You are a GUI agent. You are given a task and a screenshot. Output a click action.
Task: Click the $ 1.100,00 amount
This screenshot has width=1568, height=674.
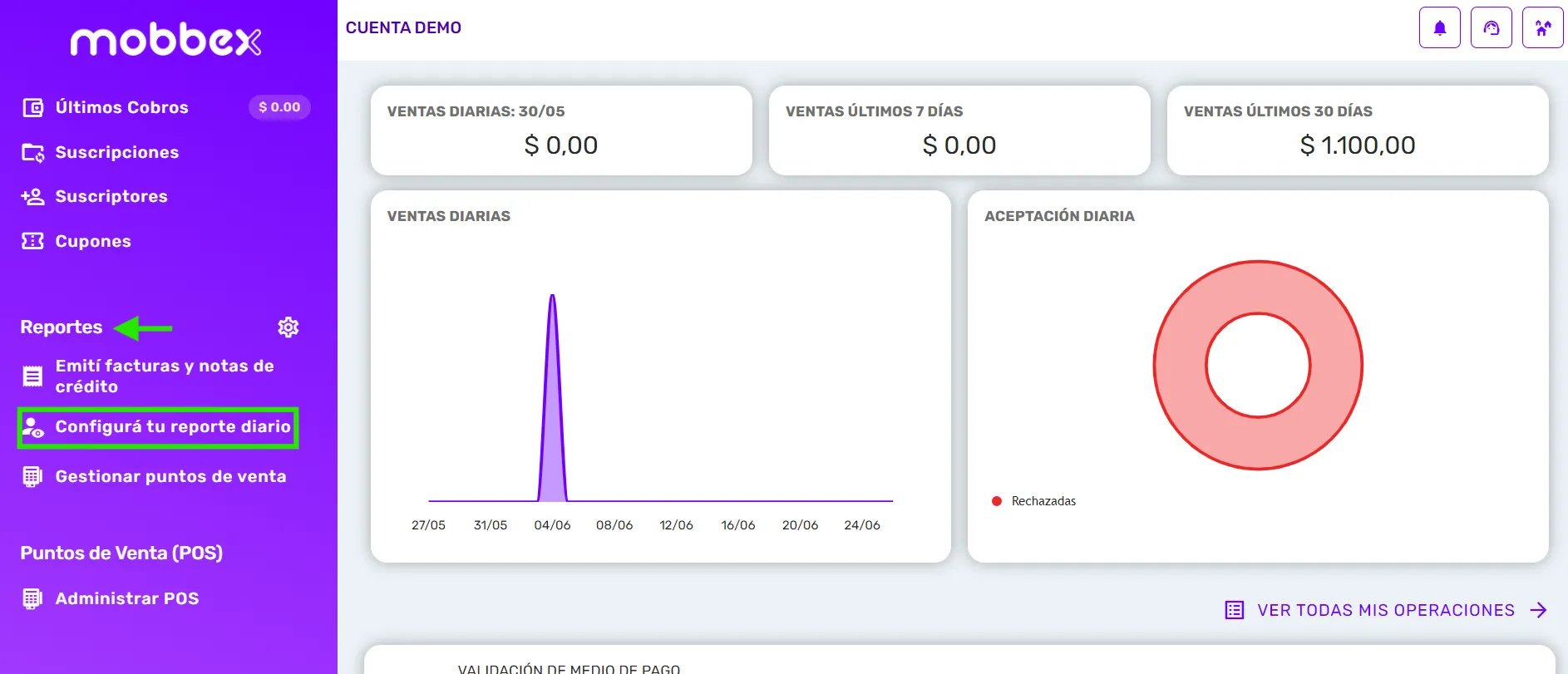1358,145
